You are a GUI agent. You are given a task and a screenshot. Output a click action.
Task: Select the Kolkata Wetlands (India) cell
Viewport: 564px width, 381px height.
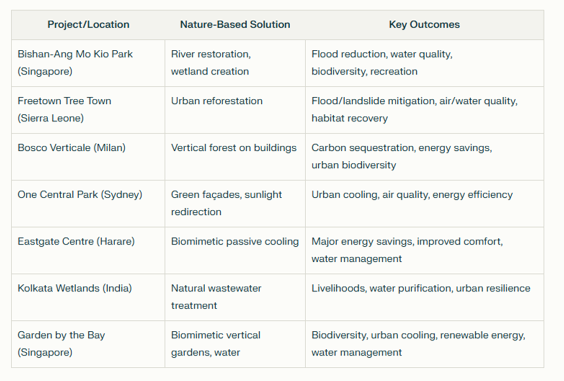click(x=88, y=297)
